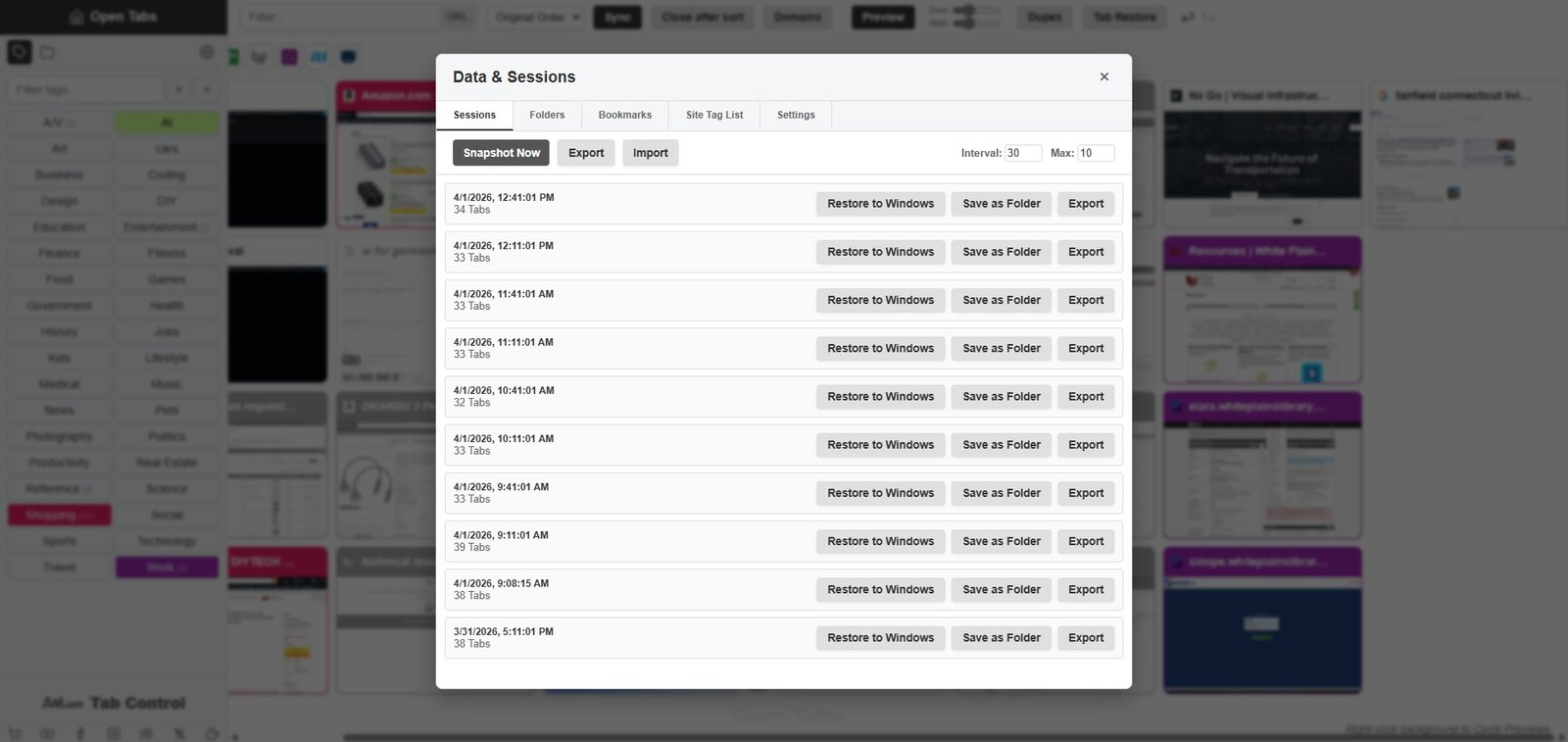Switch to the Folders tab
The height and width of the screenshot is (742, 1568).
(547, 115)
